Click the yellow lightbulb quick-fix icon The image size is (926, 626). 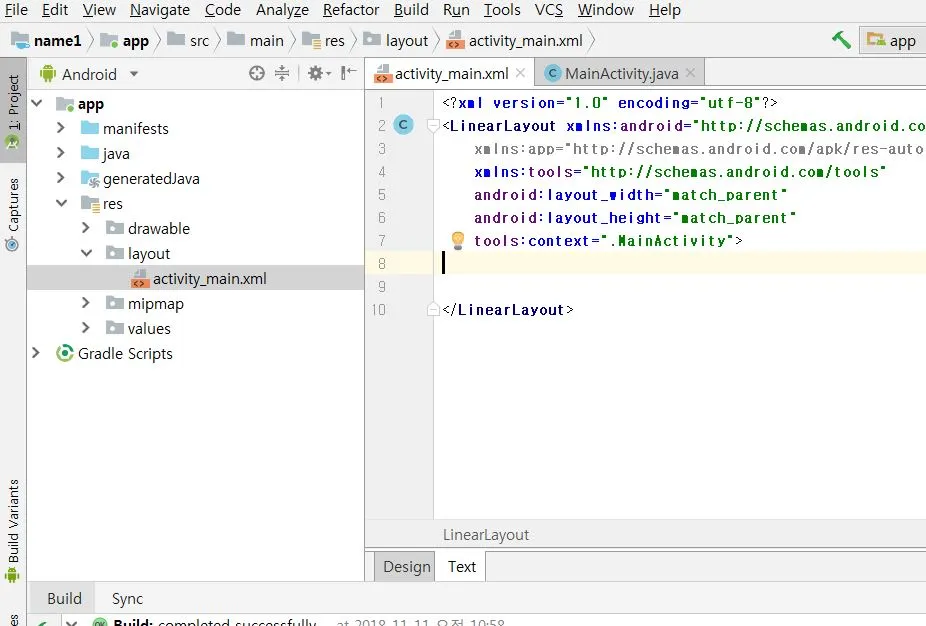tap(457, 241)
